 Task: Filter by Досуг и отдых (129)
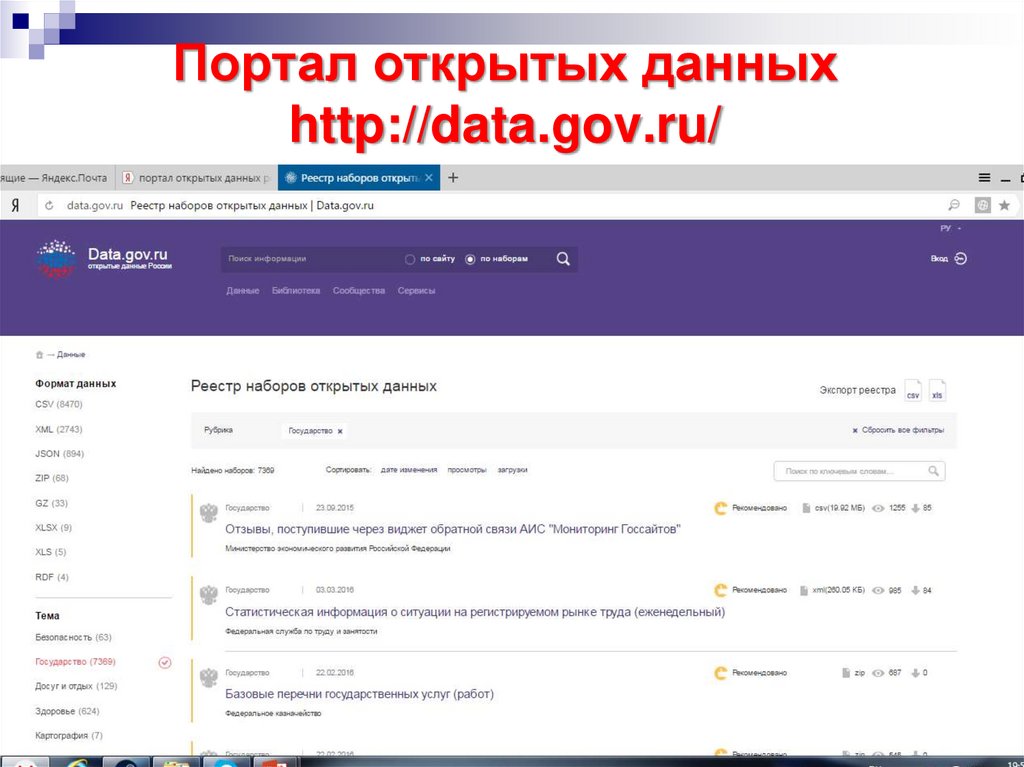coord(76,686)
